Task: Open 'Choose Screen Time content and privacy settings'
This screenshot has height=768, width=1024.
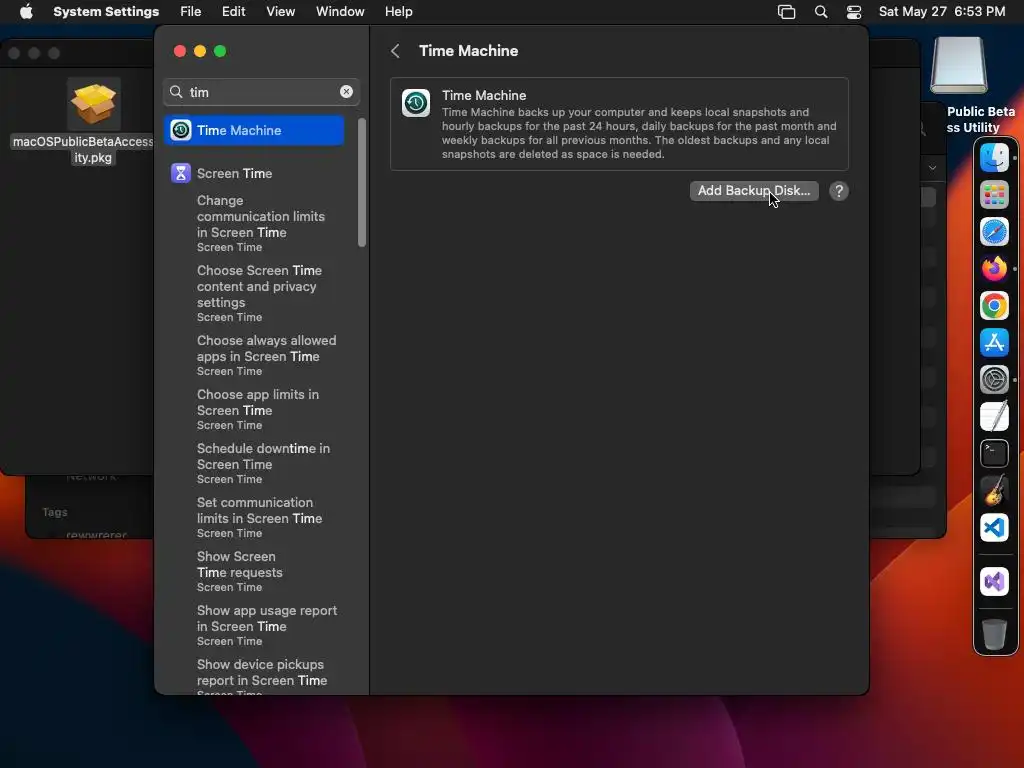Action: point(261,293)
